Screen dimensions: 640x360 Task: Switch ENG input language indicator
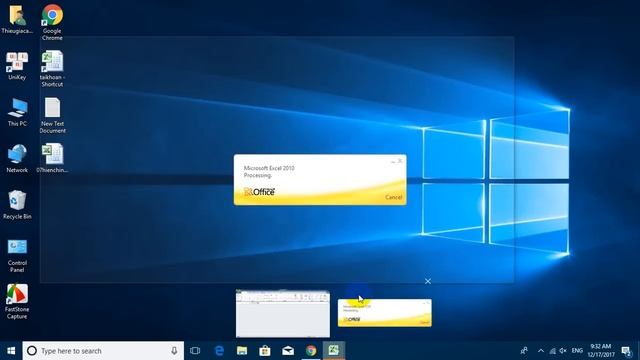(577, 351)
